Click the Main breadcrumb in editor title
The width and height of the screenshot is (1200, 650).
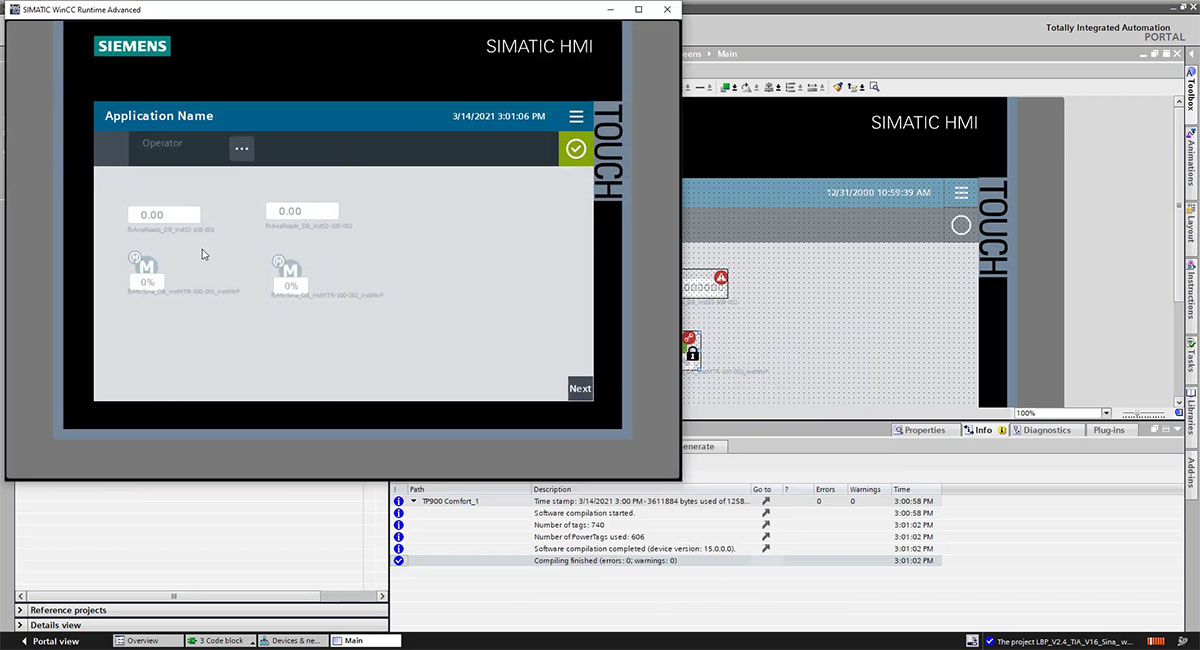tap(727, 54)
